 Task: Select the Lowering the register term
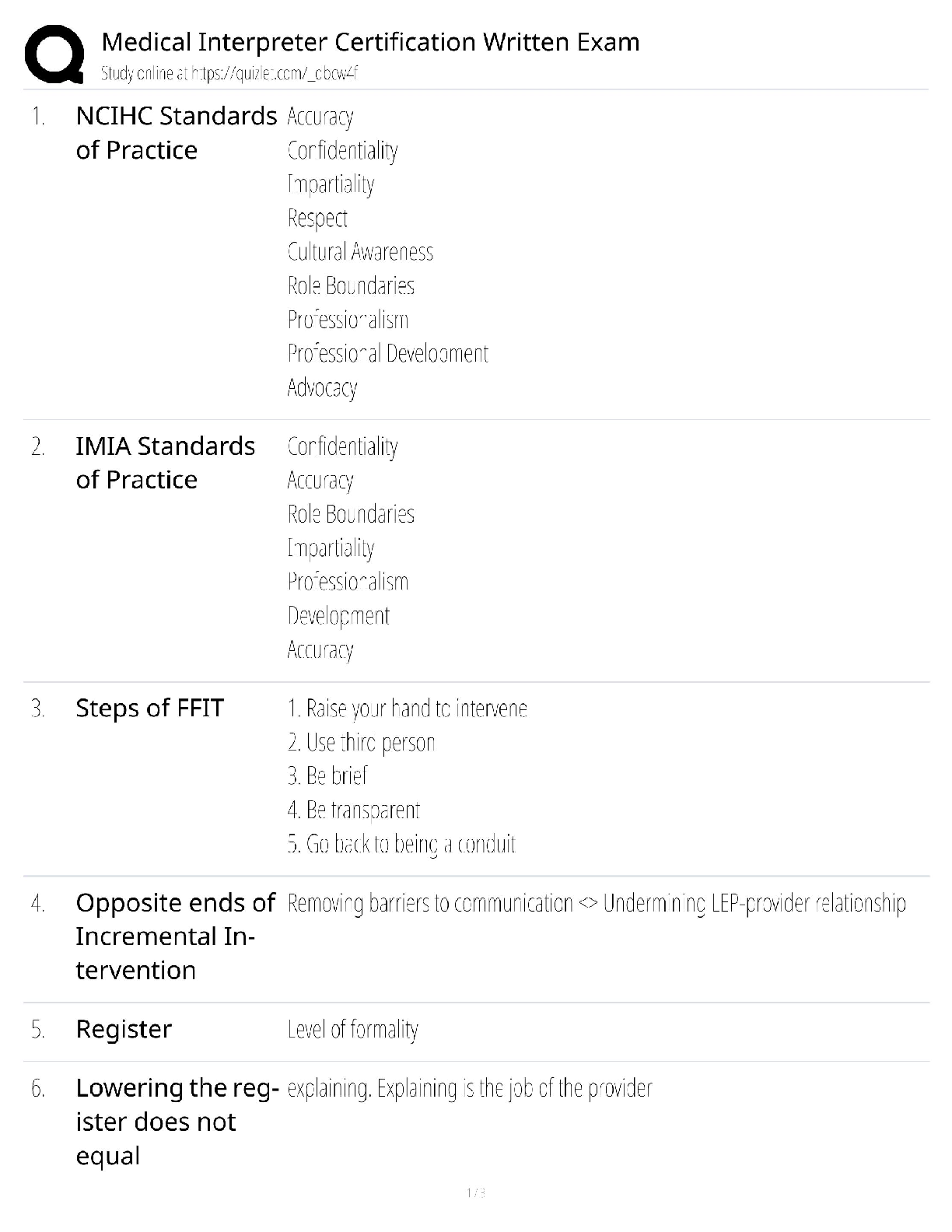point(177,1122)
